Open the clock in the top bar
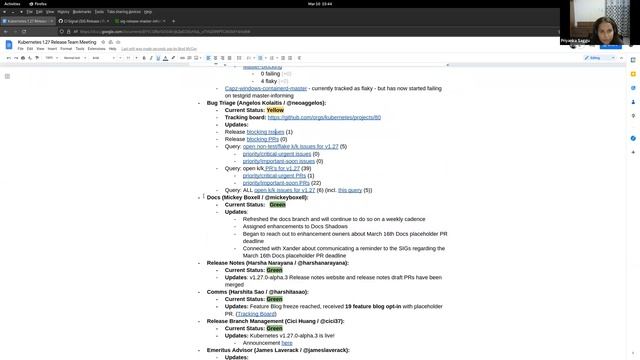 click(x=320, y=4)
